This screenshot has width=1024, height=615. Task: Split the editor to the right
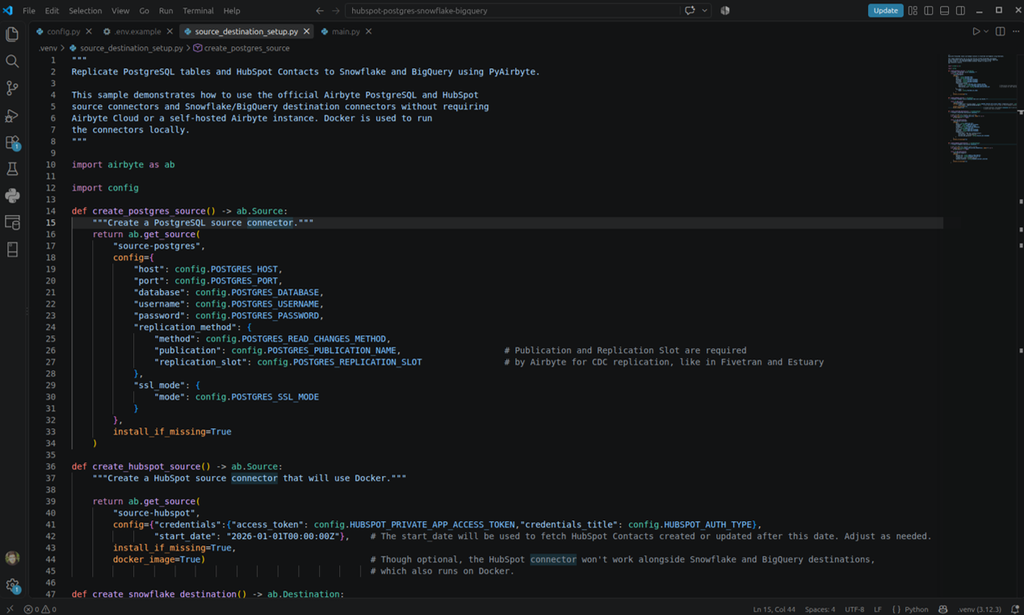tap(1000, 31)
